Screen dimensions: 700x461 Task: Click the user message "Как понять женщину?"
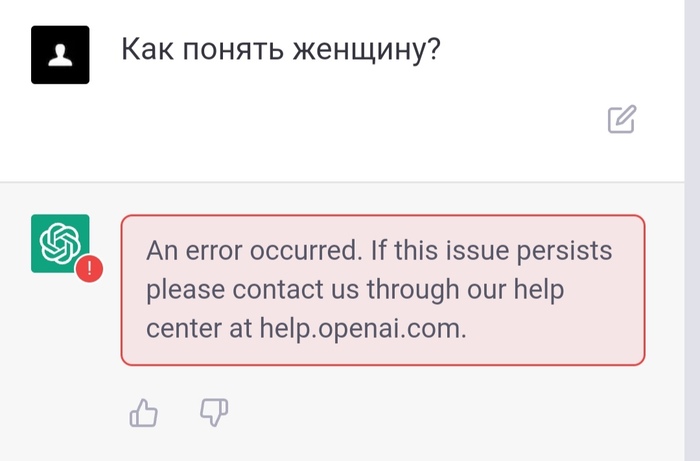(x=281, y=49)
